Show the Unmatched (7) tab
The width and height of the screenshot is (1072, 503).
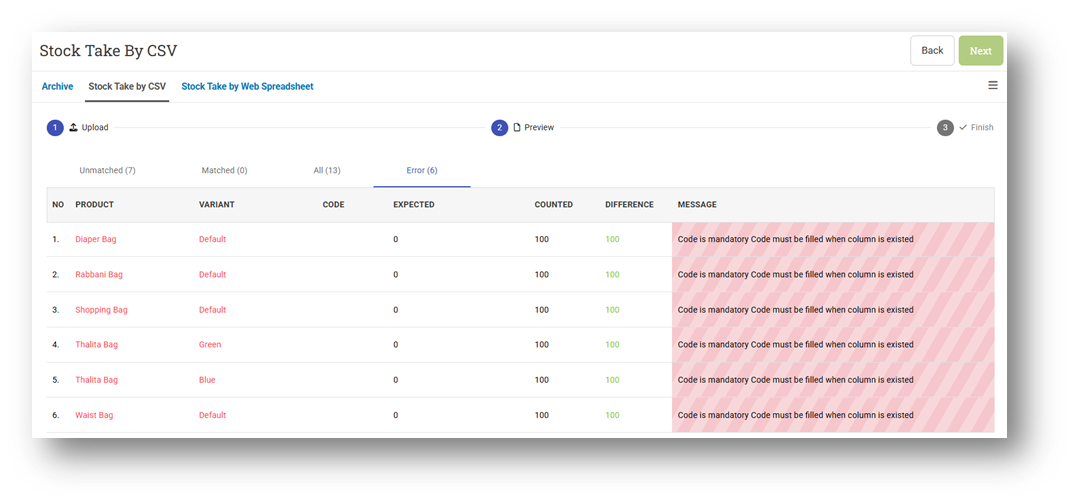(x=107, y=170)
